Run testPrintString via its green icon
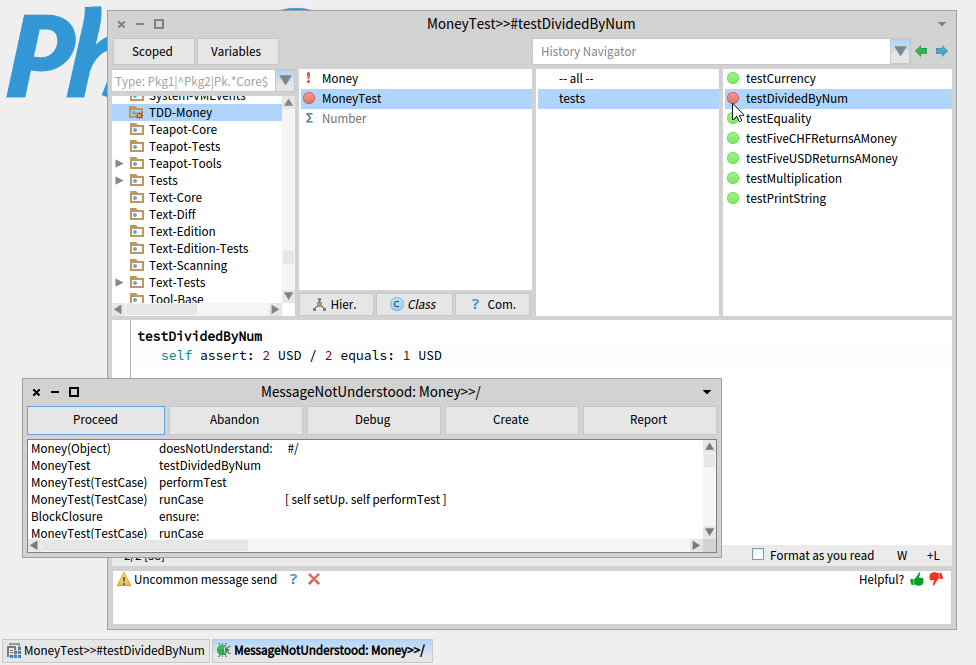The image size is (976, 665). [x=733, y=198]
